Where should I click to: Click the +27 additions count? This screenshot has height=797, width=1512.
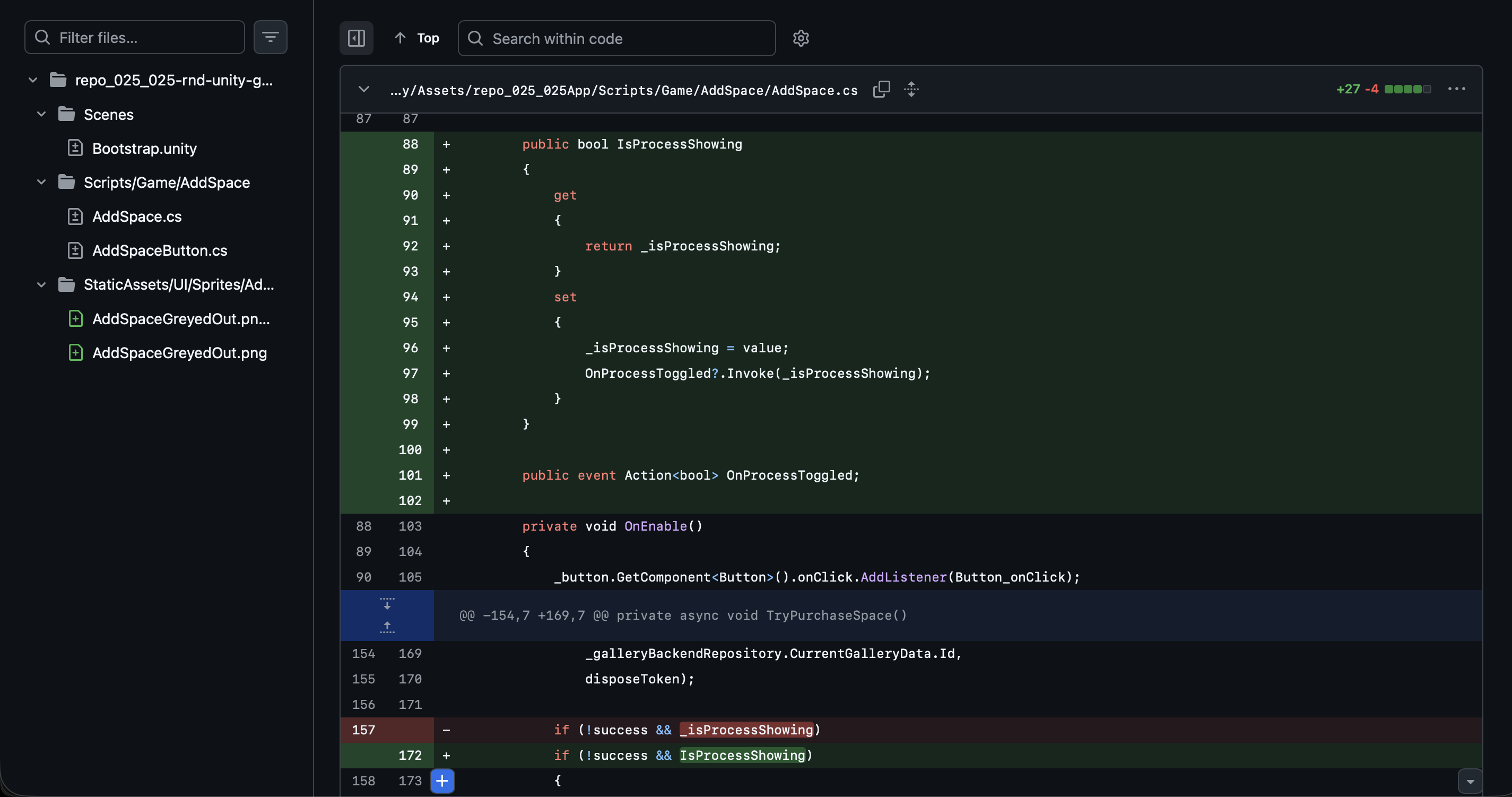[1348, 89]
